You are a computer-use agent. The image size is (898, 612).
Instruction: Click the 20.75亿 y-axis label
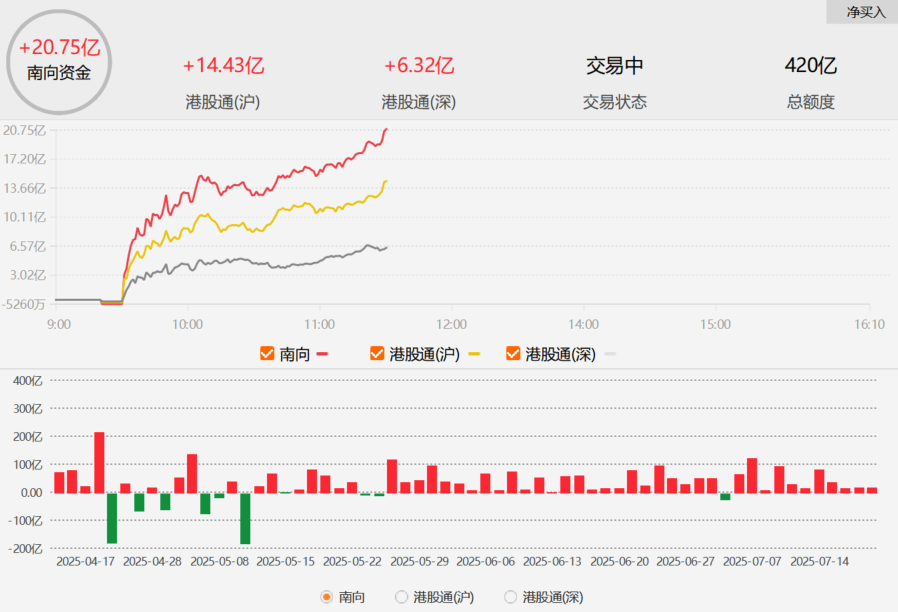point(24,131)
